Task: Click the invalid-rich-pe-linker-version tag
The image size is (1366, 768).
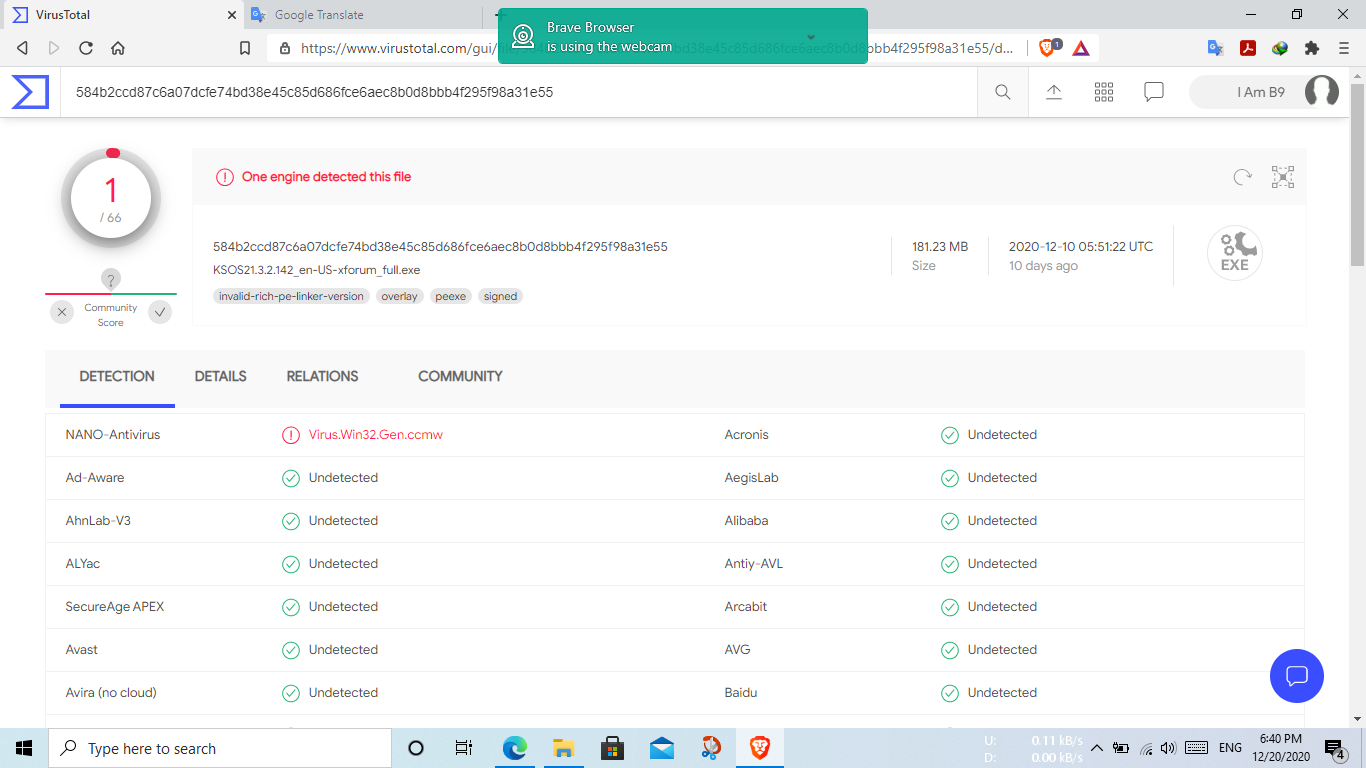Action: click(x=291, y=296)
